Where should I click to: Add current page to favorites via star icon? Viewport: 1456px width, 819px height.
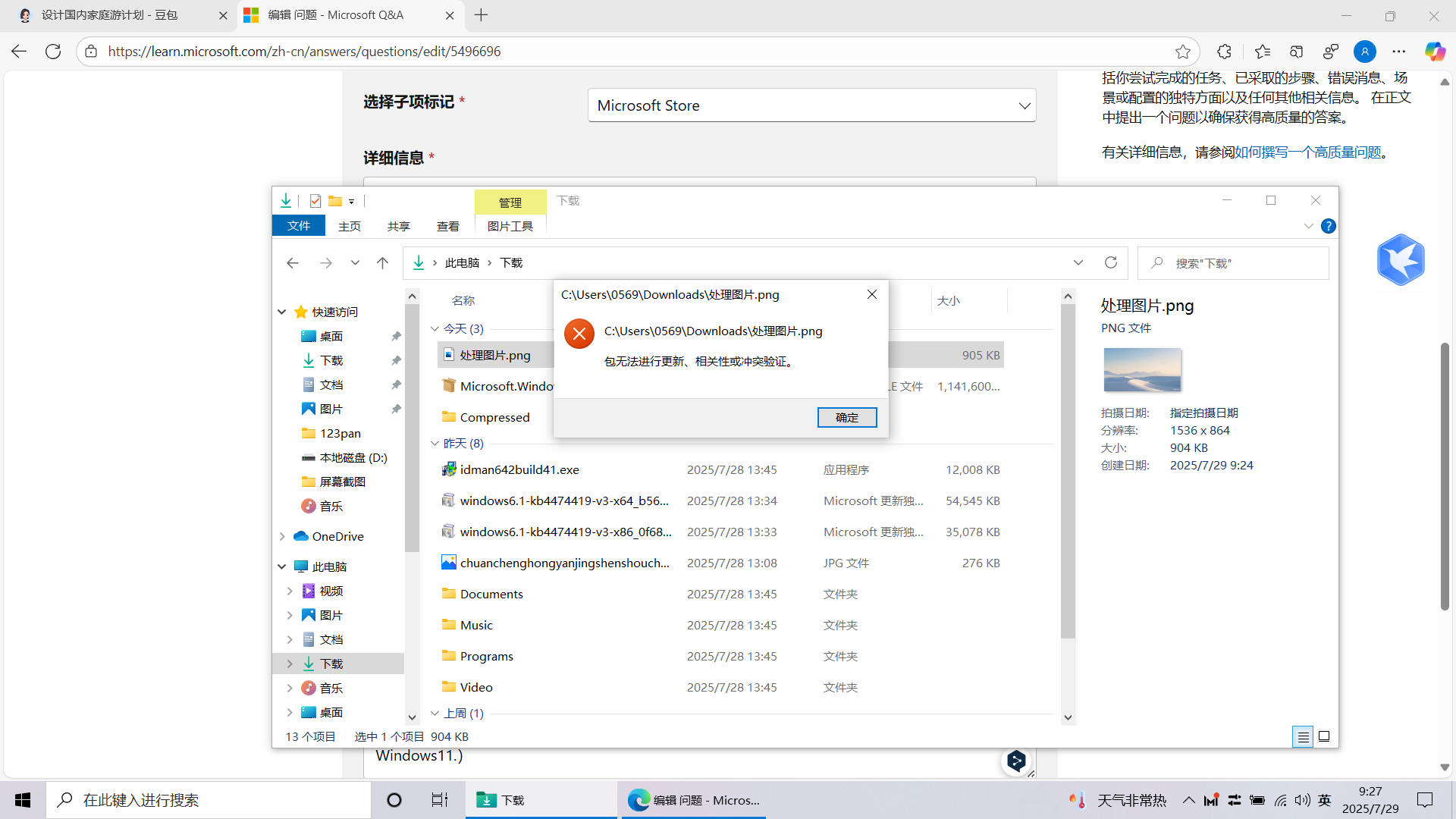pyautogui.click(x=1185, y=52)
